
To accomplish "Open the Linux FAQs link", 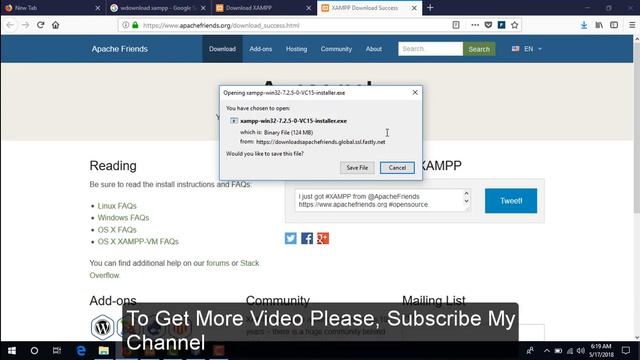I will coord(117,206).
